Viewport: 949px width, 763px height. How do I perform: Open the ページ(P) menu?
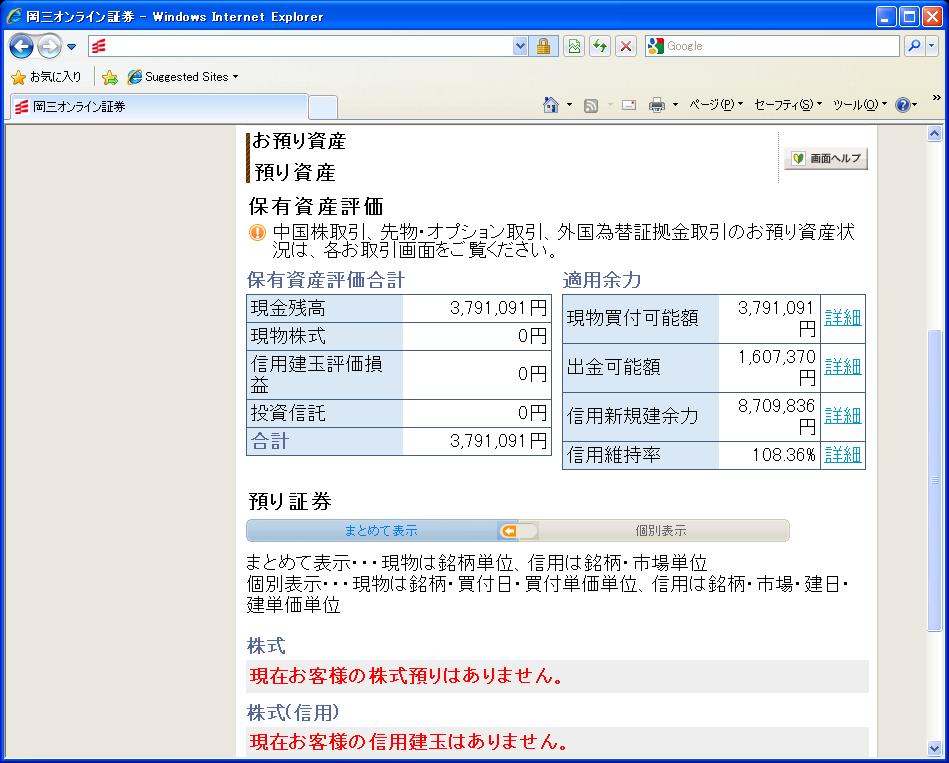(714, 105)
